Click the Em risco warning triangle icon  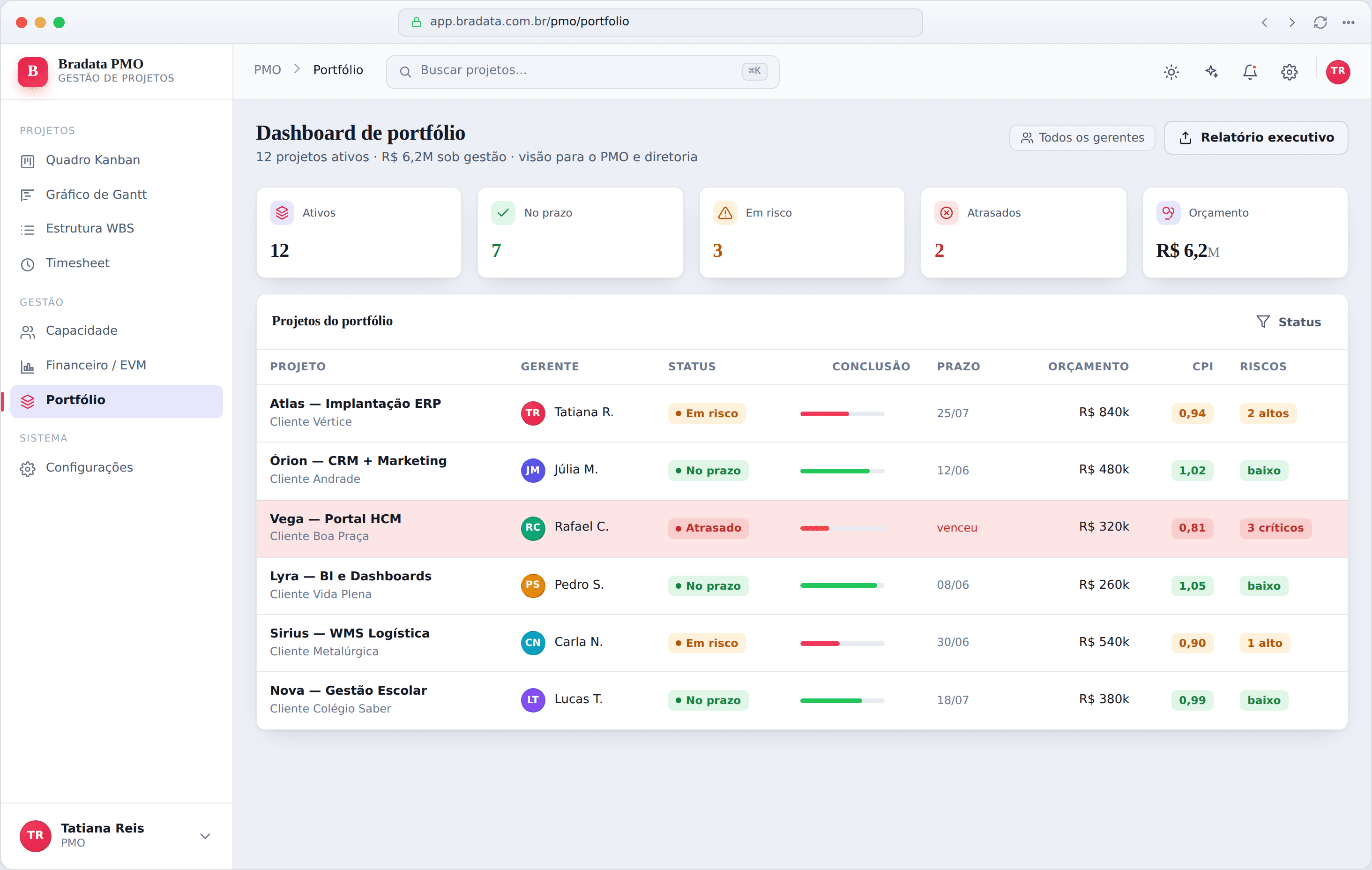[725, 213]
